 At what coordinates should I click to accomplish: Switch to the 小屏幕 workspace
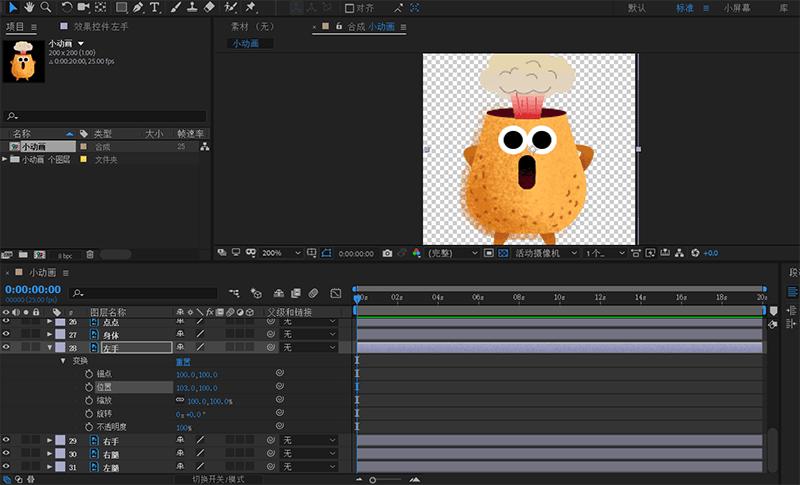tap(738, 8)
